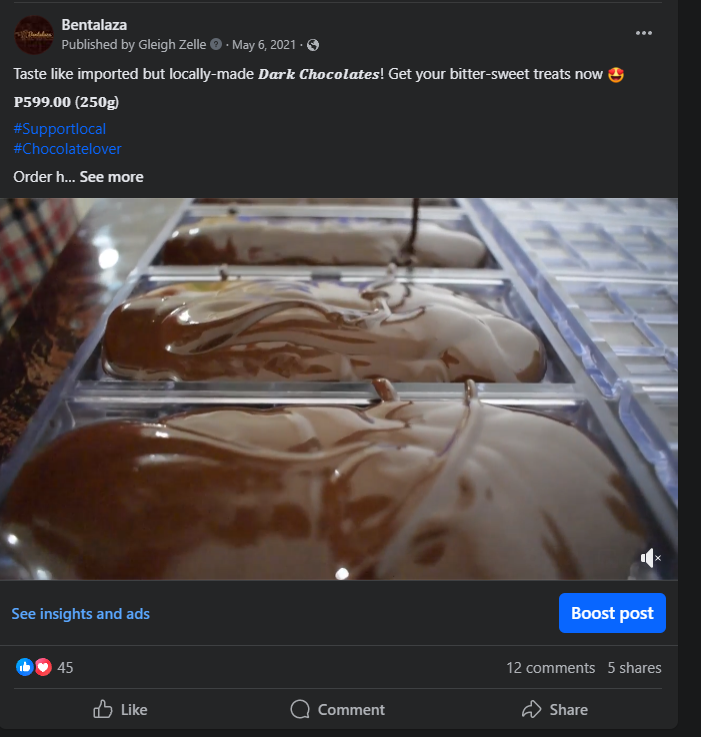Open the May 6, 2021 post timestamp

pyautogui.click(x=266, y=45)
